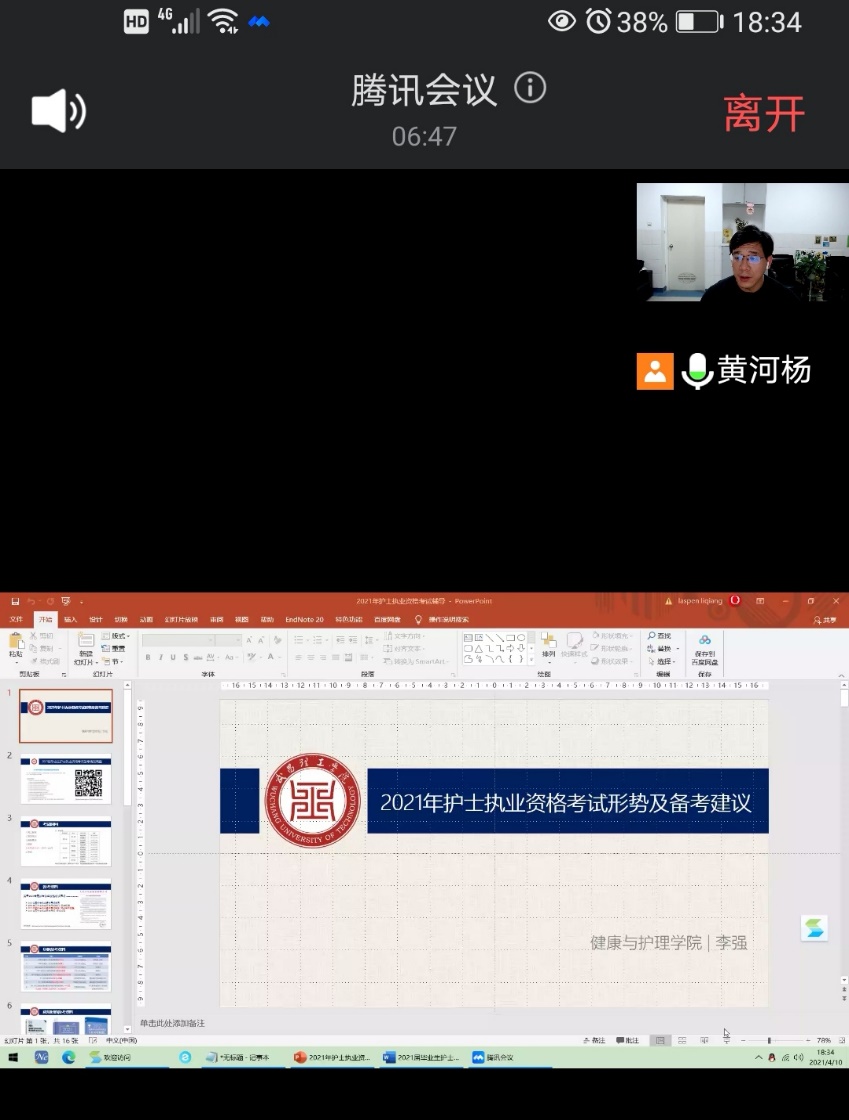This screenshot has height=1120, width=849.
Task: Open the 选择 dropdown in editing group
Action: pos(666,661)
